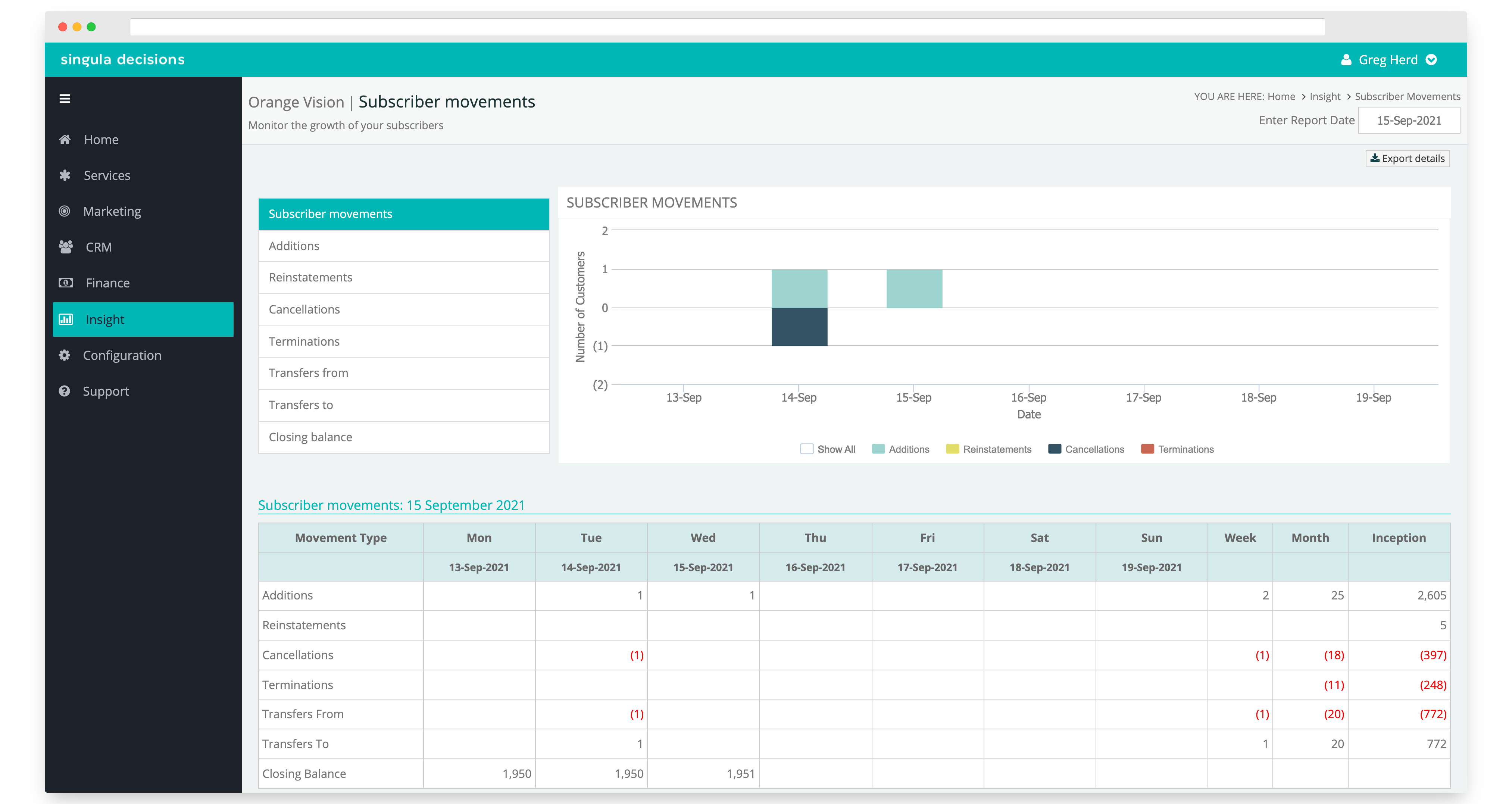Click the Configuration gear icon

(65, 355)
